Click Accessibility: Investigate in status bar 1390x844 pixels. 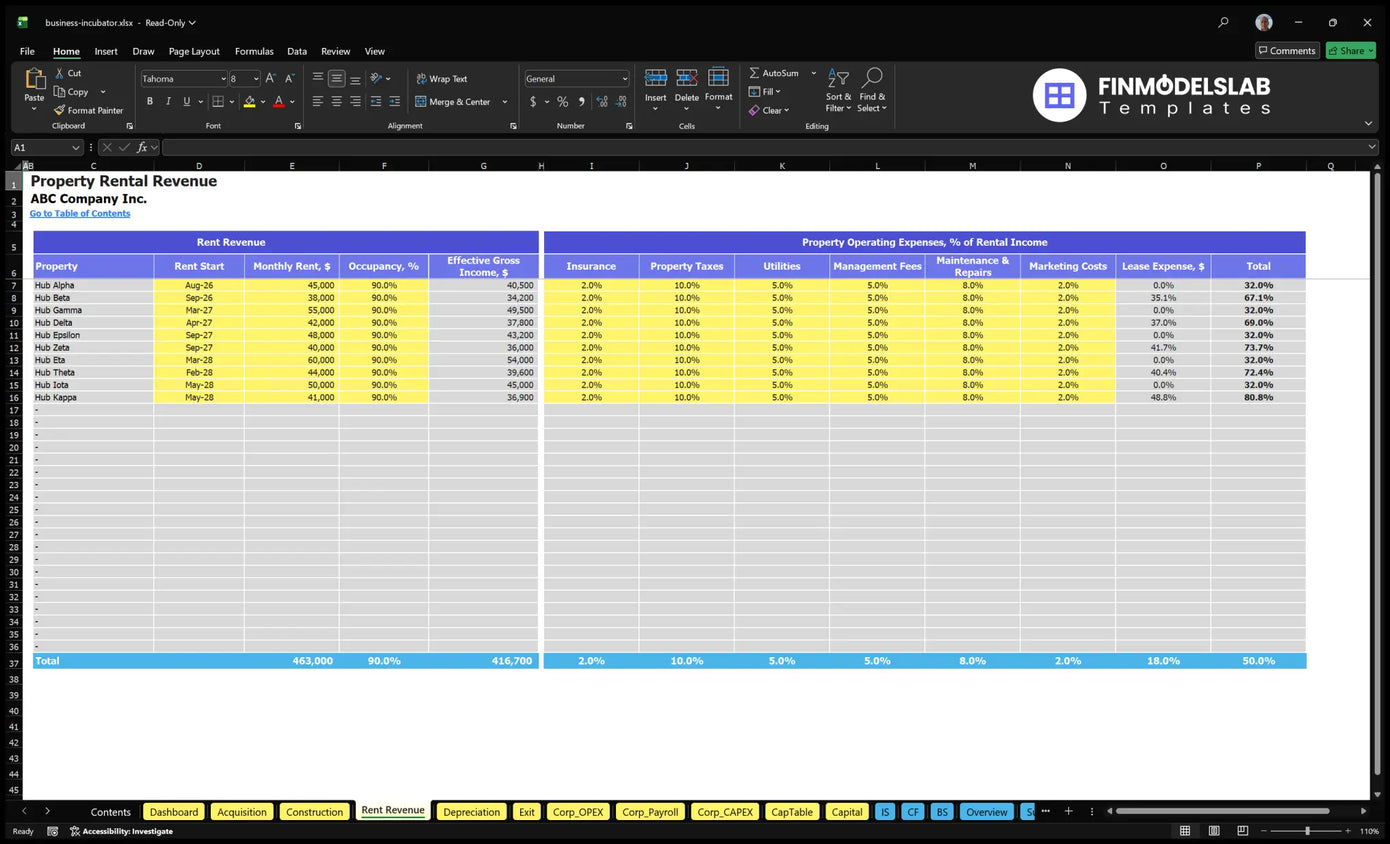pos(120,831)
